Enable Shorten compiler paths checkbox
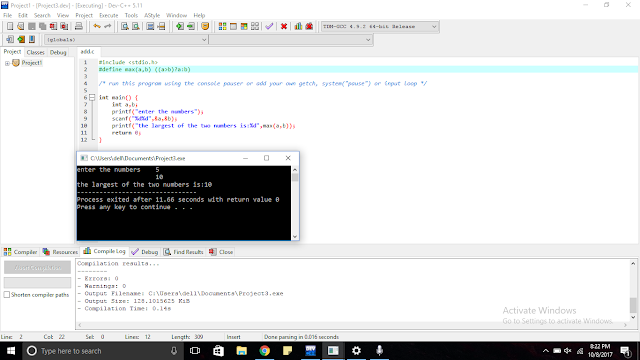The width and height of the screenshot is (640, 360). (7, 295)
